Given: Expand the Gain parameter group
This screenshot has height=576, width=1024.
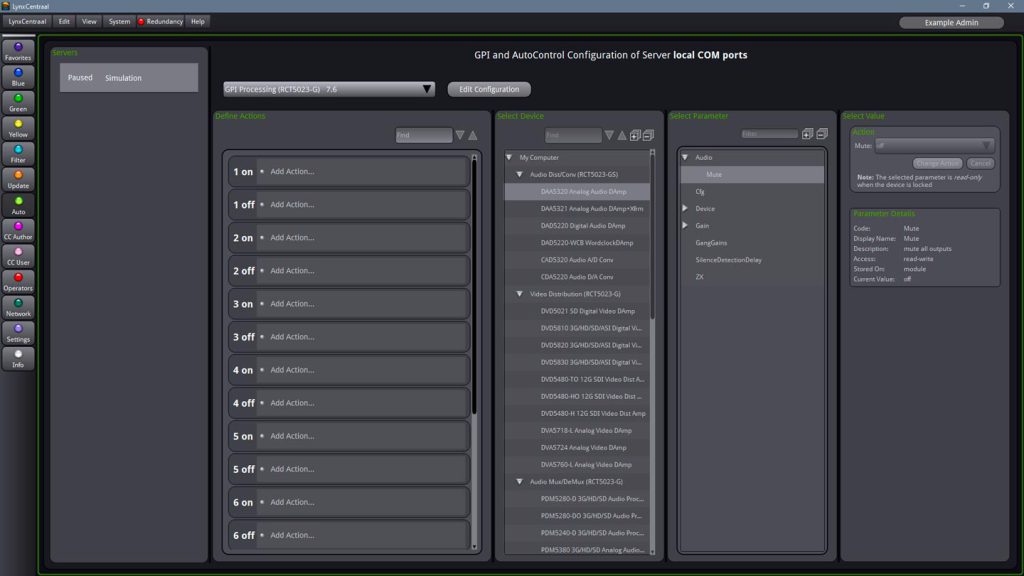Looking at the screenshot, I should tap(685, 226).
